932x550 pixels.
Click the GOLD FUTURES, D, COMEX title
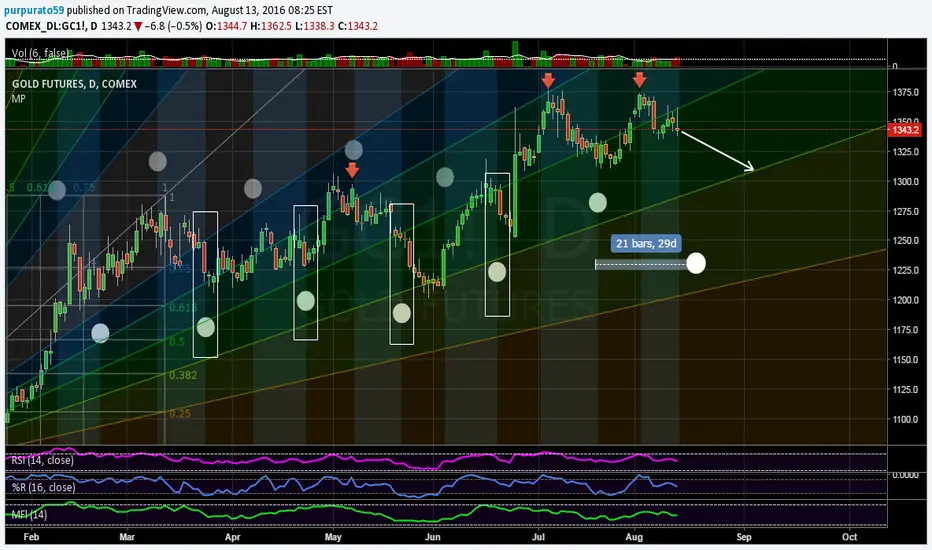point(74,84)
